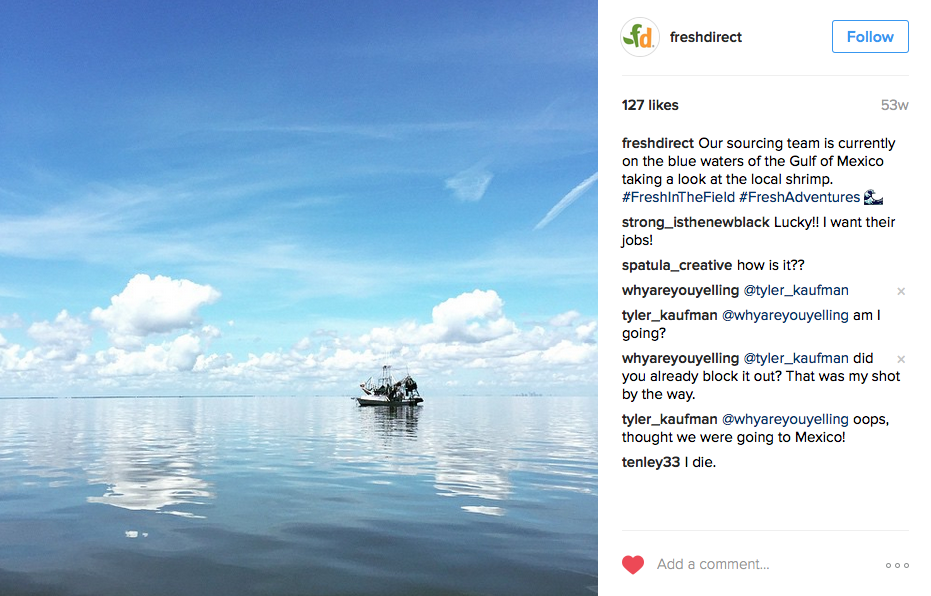
Task: Like the post with the heart icon
Action: 633,565
